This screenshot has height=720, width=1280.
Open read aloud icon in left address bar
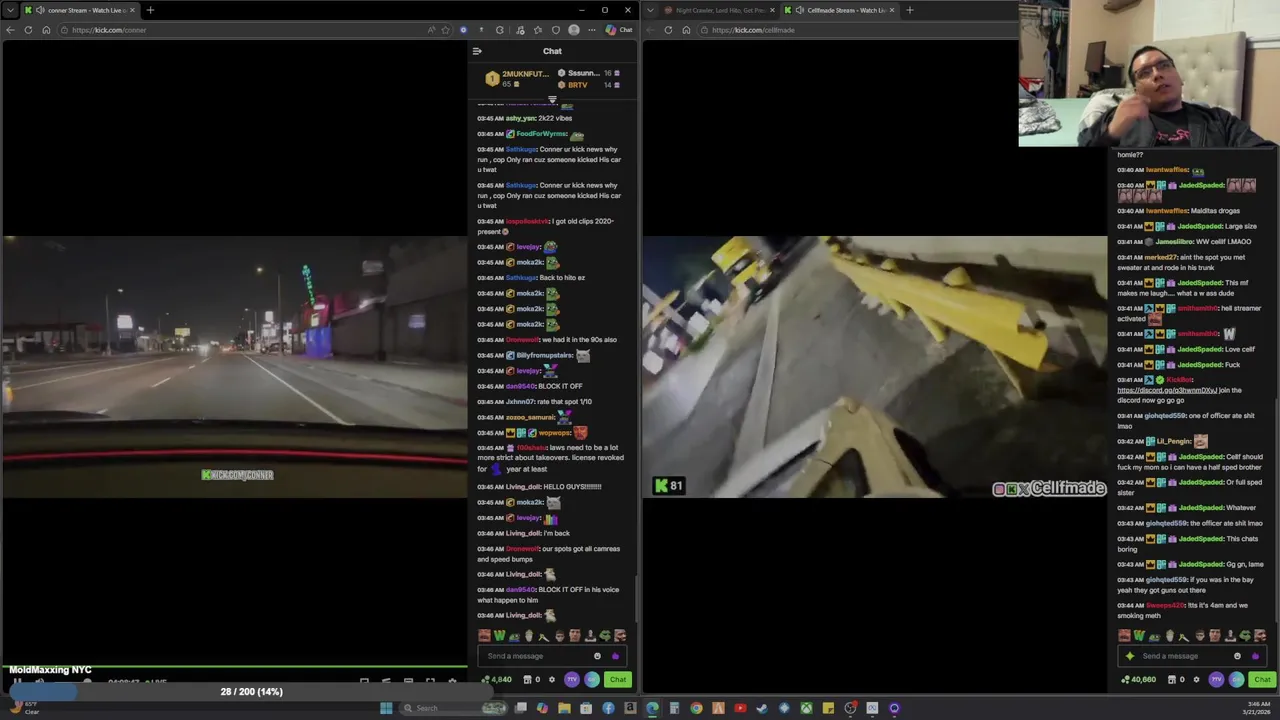click(432, 30)
